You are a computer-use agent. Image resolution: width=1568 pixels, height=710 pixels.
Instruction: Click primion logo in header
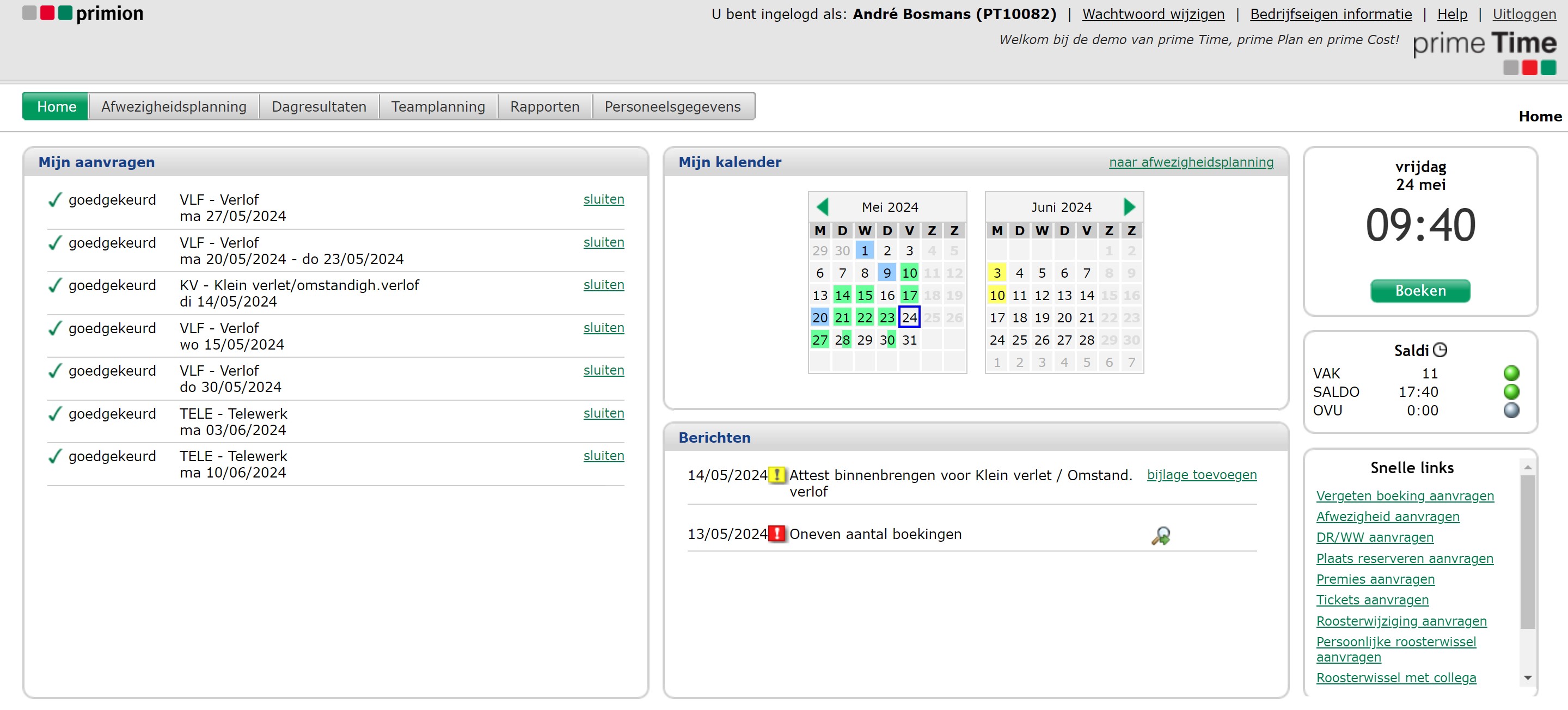(83, 14)
